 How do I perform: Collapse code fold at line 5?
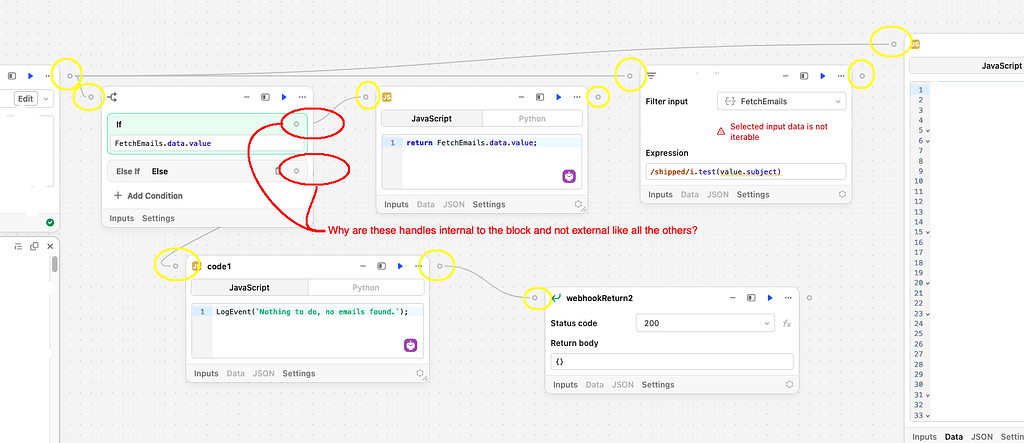(927, 131)
